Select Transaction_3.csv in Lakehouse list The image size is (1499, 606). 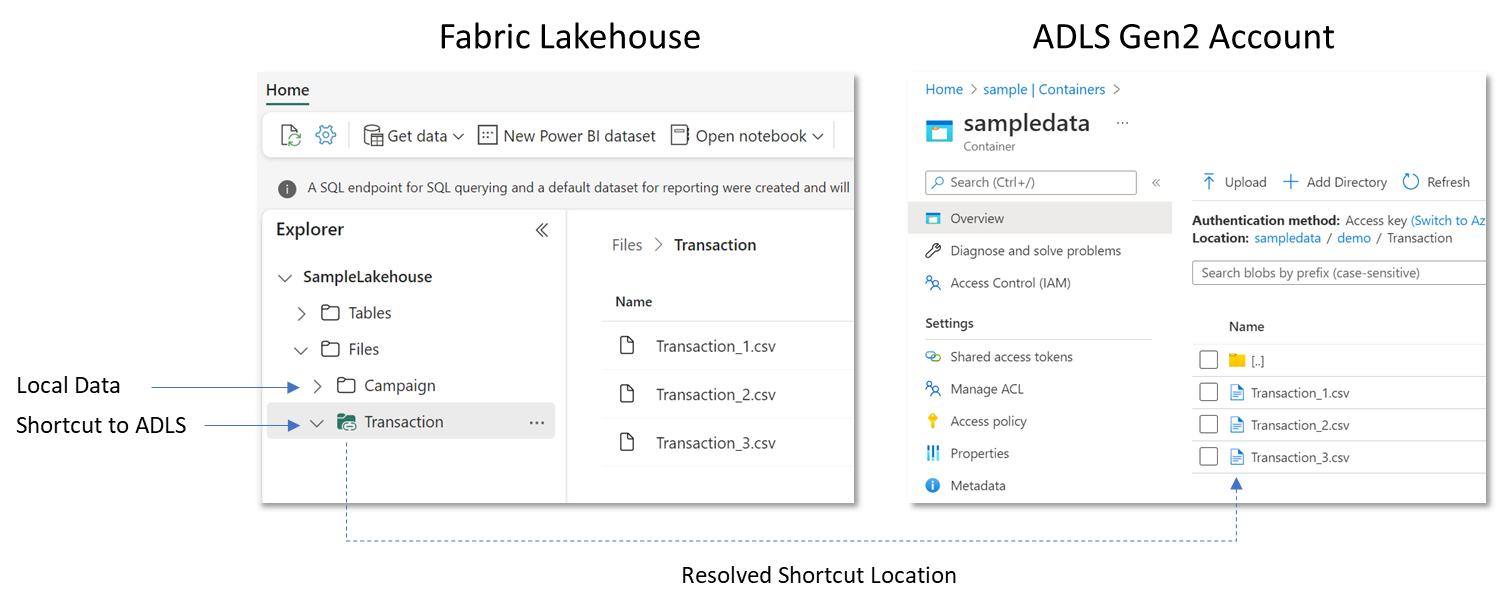tap(716, 443)
